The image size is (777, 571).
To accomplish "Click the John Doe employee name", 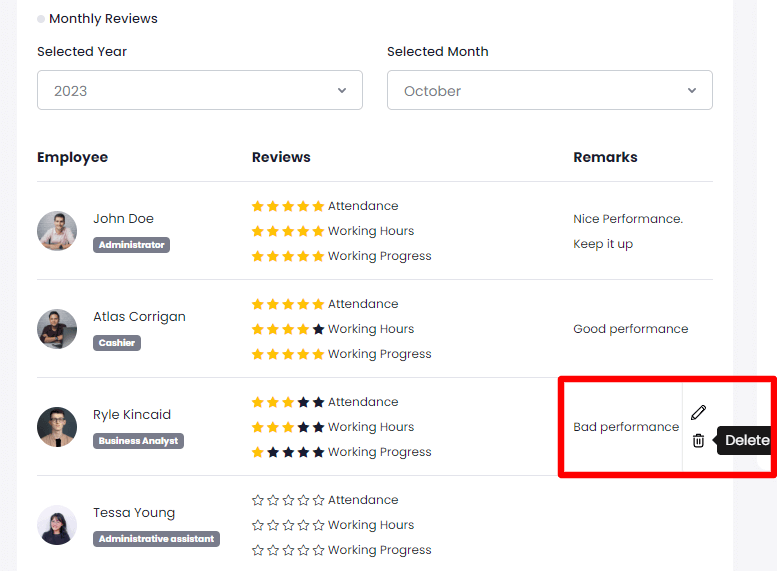I will click(123, 219).
